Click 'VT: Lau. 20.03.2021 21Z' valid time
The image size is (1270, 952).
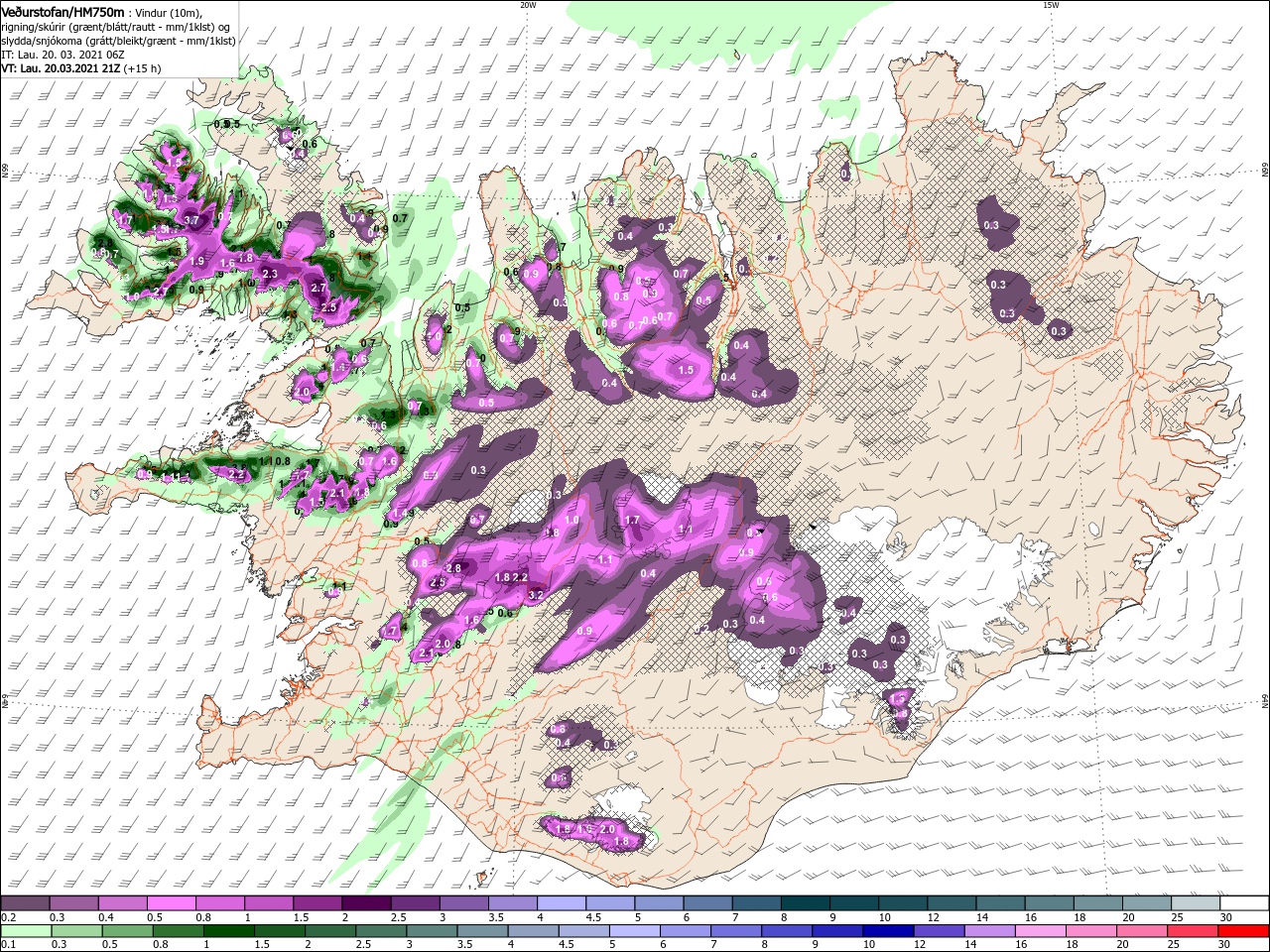[x=62, y=68]
